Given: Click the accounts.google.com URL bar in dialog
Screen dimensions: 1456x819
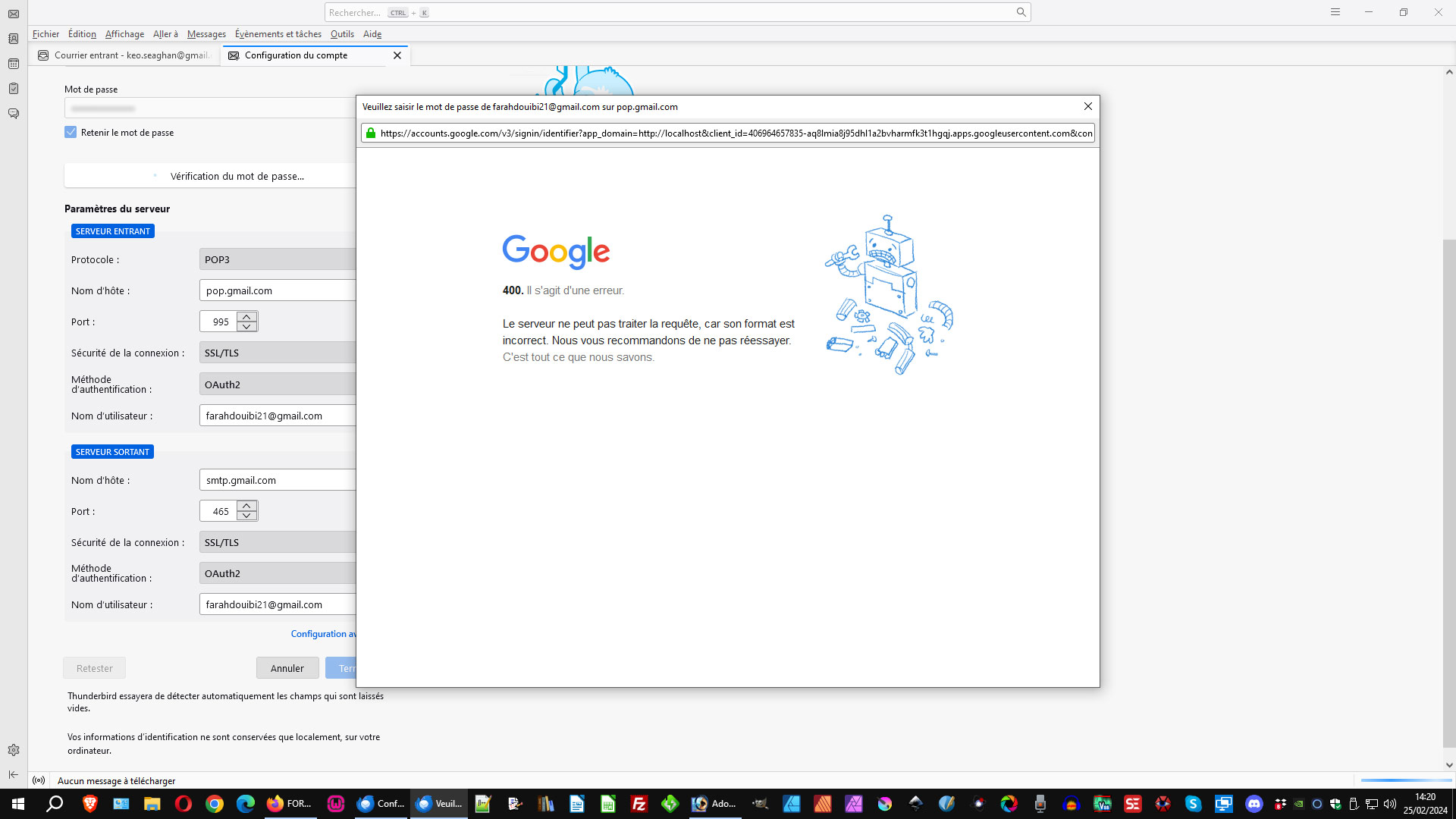Looking at the screenshot, I should point(728,133).
